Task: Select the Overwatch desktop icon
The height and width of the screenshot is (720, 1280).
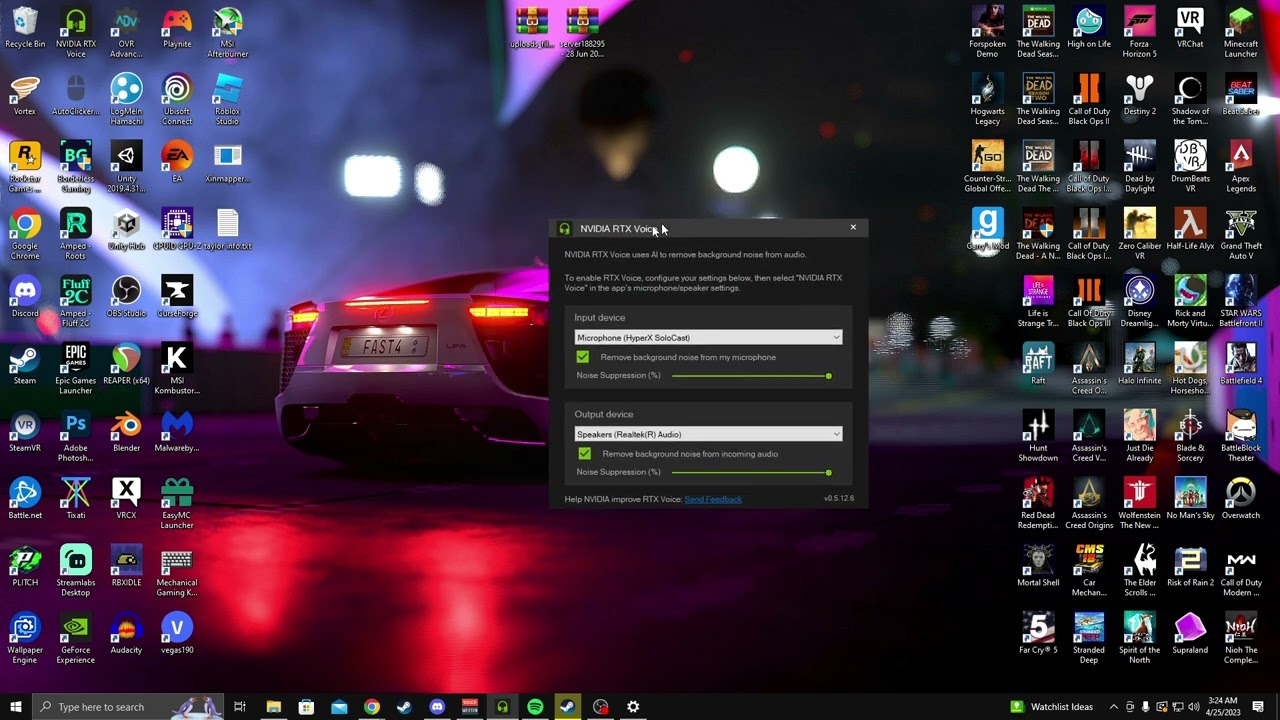Action: [x=1241, y=499]
